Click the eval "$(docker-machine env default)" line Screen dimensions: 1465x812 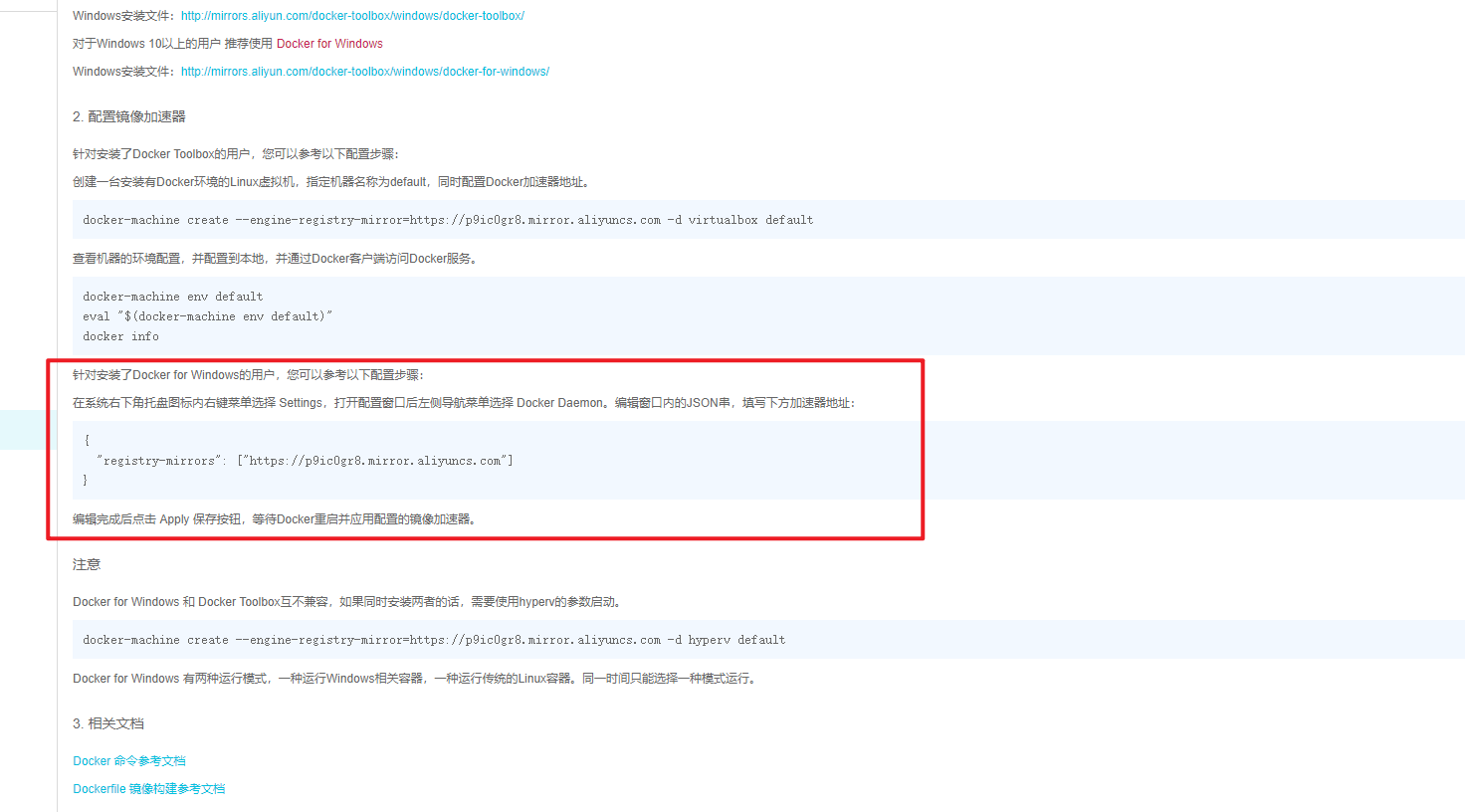coord(208,316)
